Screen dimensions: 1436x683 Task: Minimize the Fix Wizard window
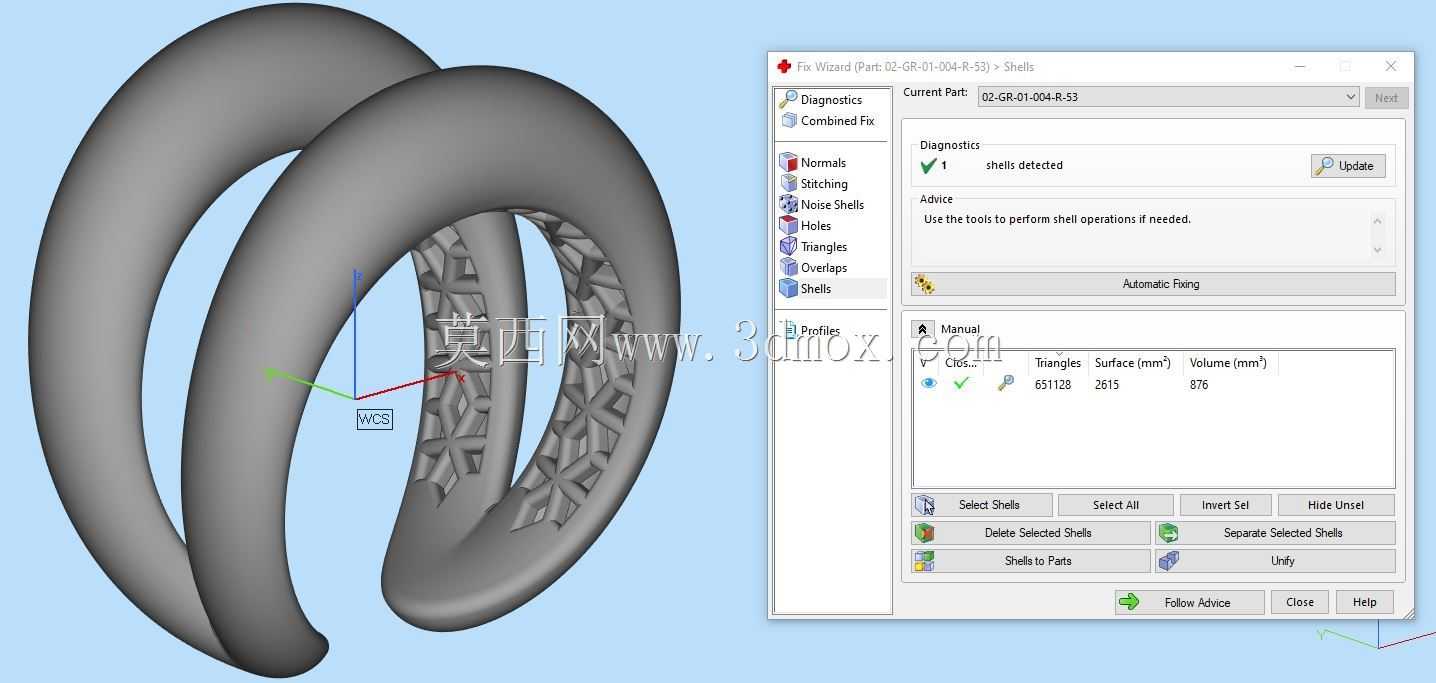tap(1301, 66)
